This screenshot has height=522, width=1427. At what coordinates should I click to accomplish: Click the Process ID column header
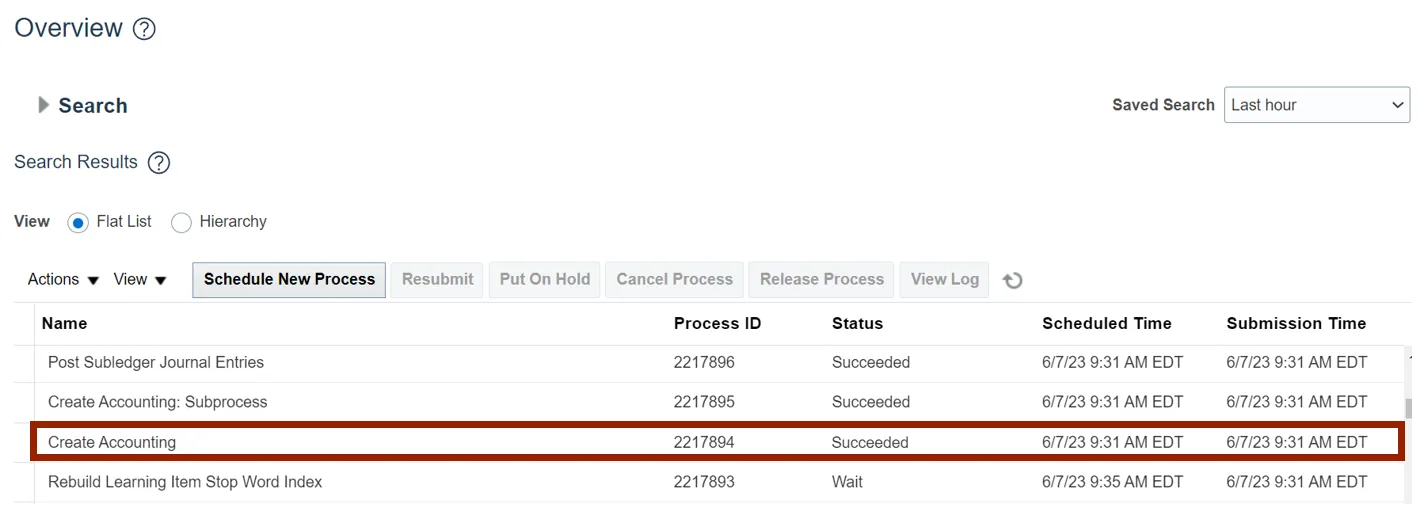(717, 323)
